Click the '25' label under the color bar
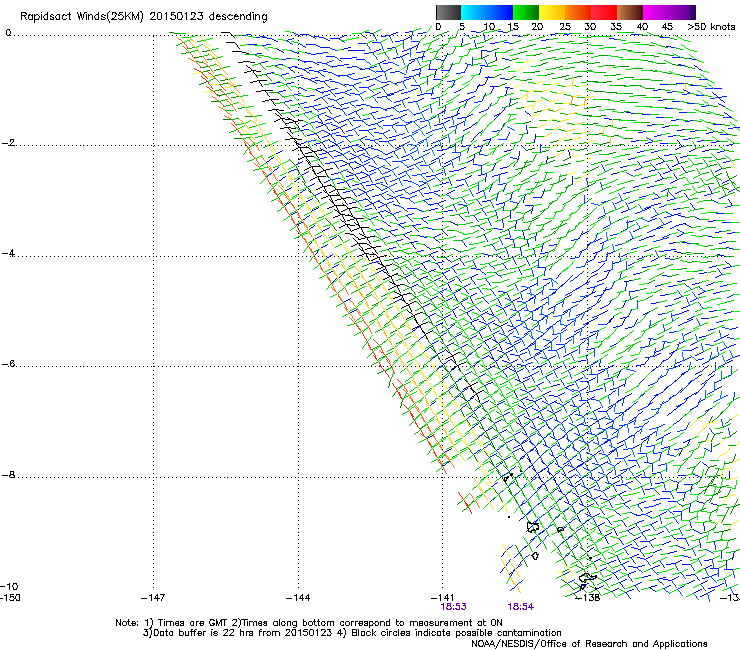 pos(565,27)
